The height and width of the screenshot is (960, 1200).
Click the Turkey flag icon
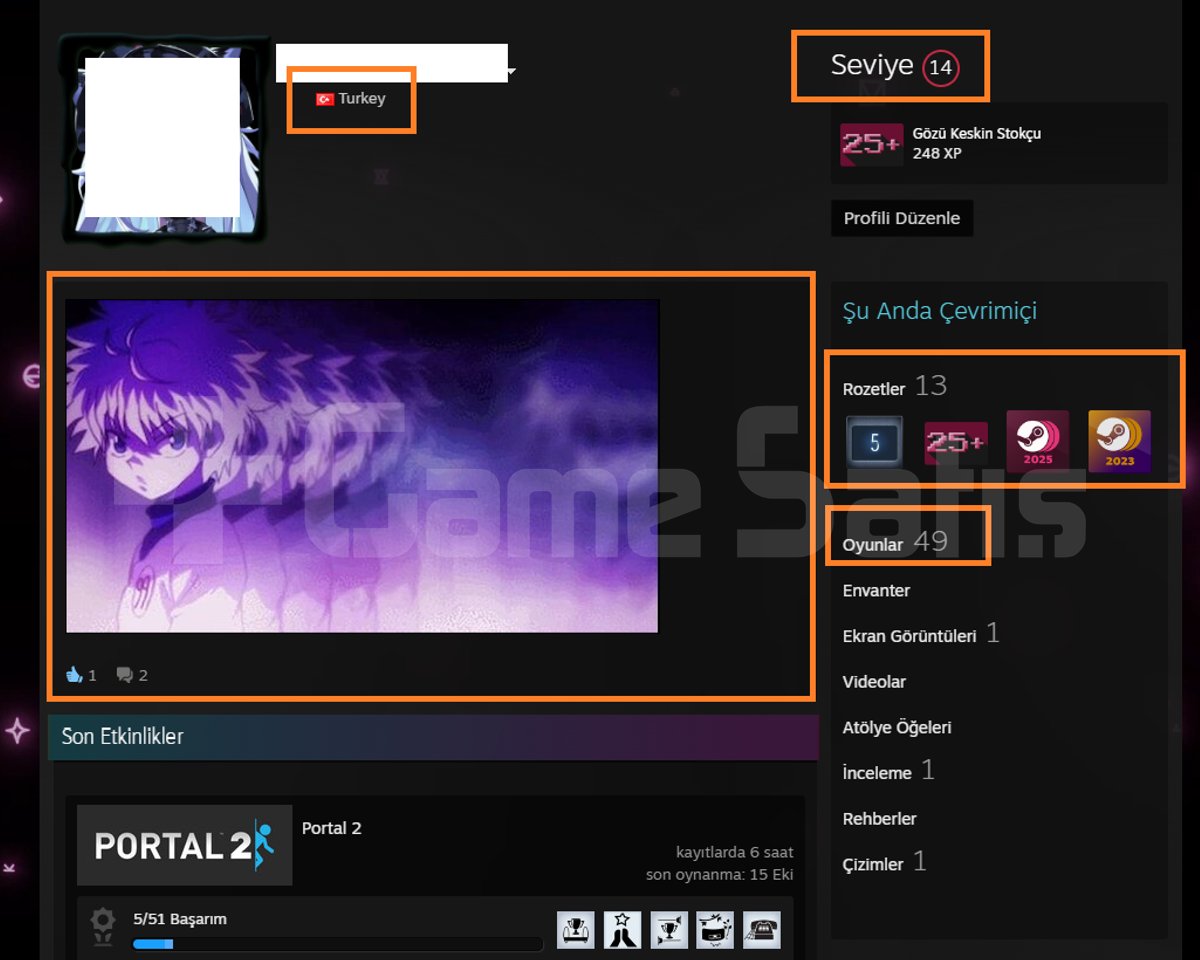(325, 99)
